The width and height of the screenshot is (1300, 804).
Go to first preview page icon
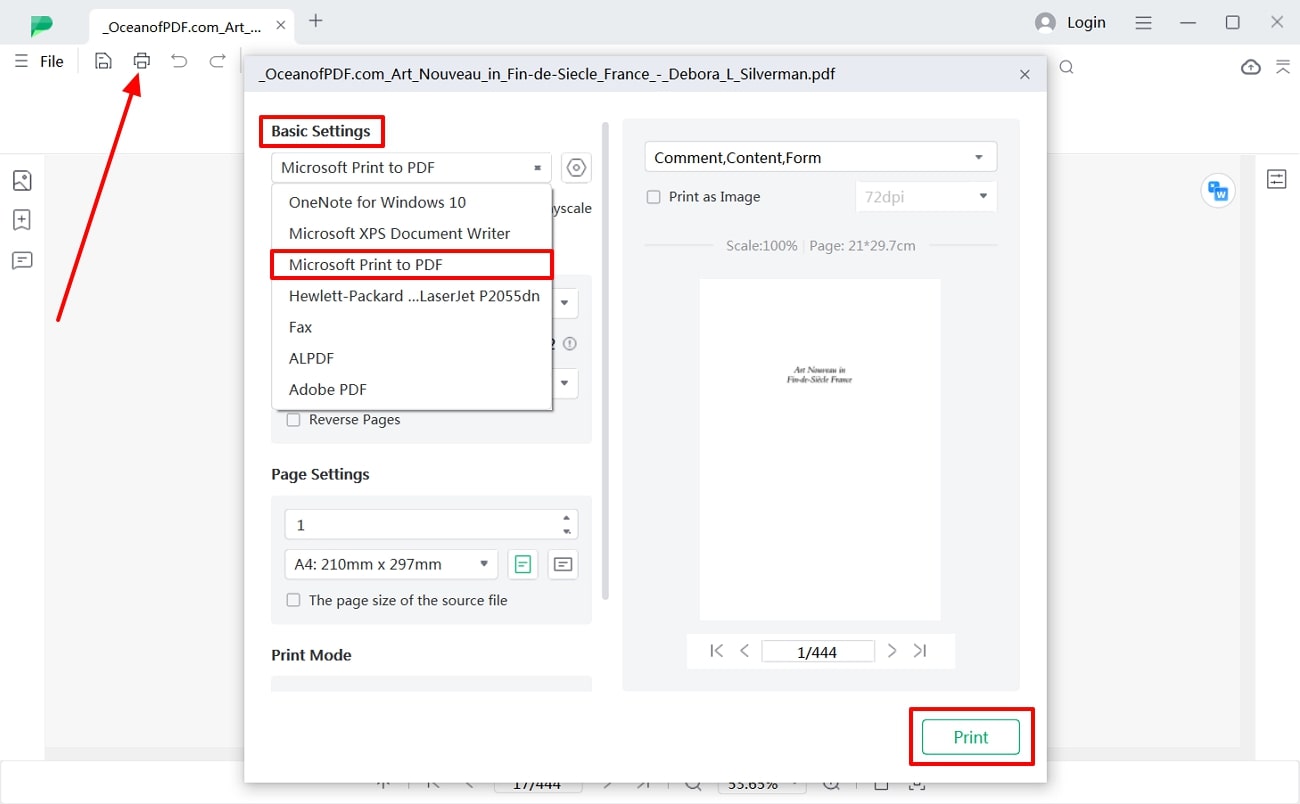(716, 651)
